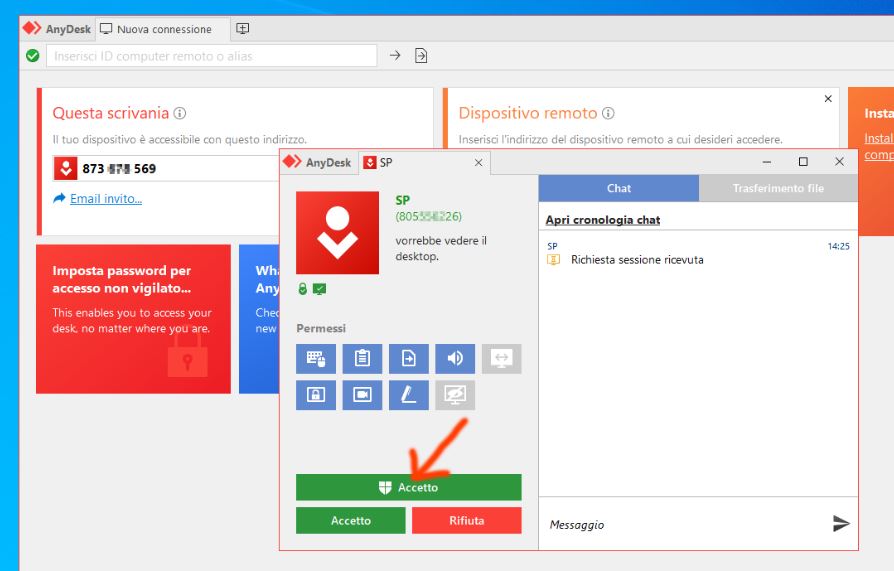Toggle lock desktop on session end permission
This screenshot has width=894, height=571.
(316, 395)
